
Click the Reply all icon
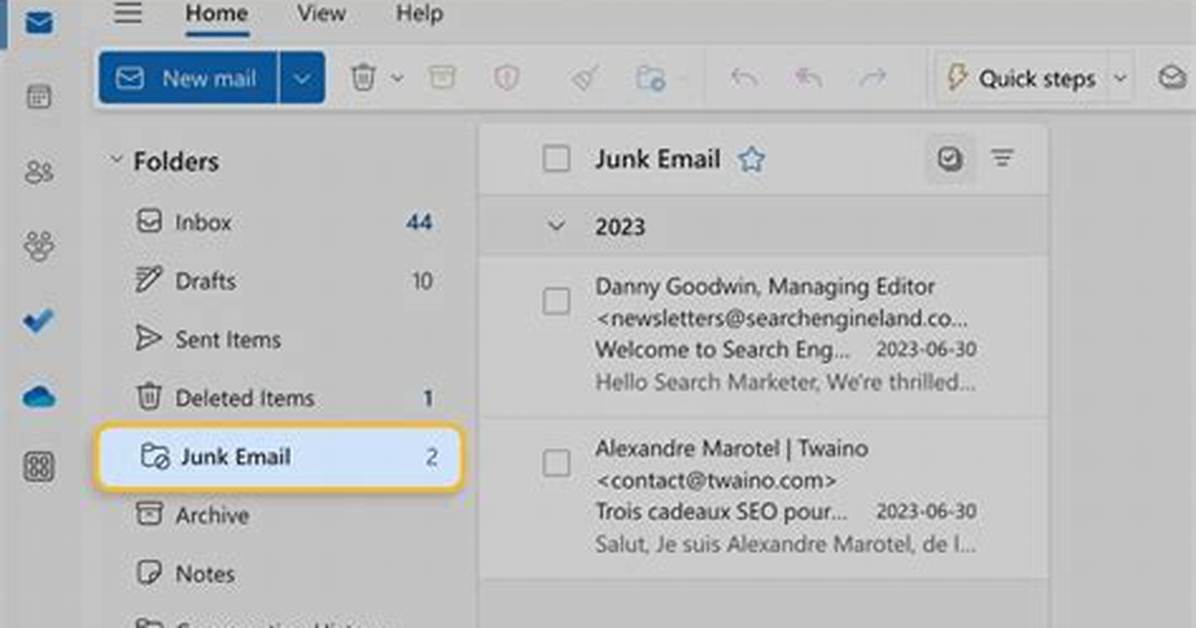pyautogui.click(x=809, y=78)
